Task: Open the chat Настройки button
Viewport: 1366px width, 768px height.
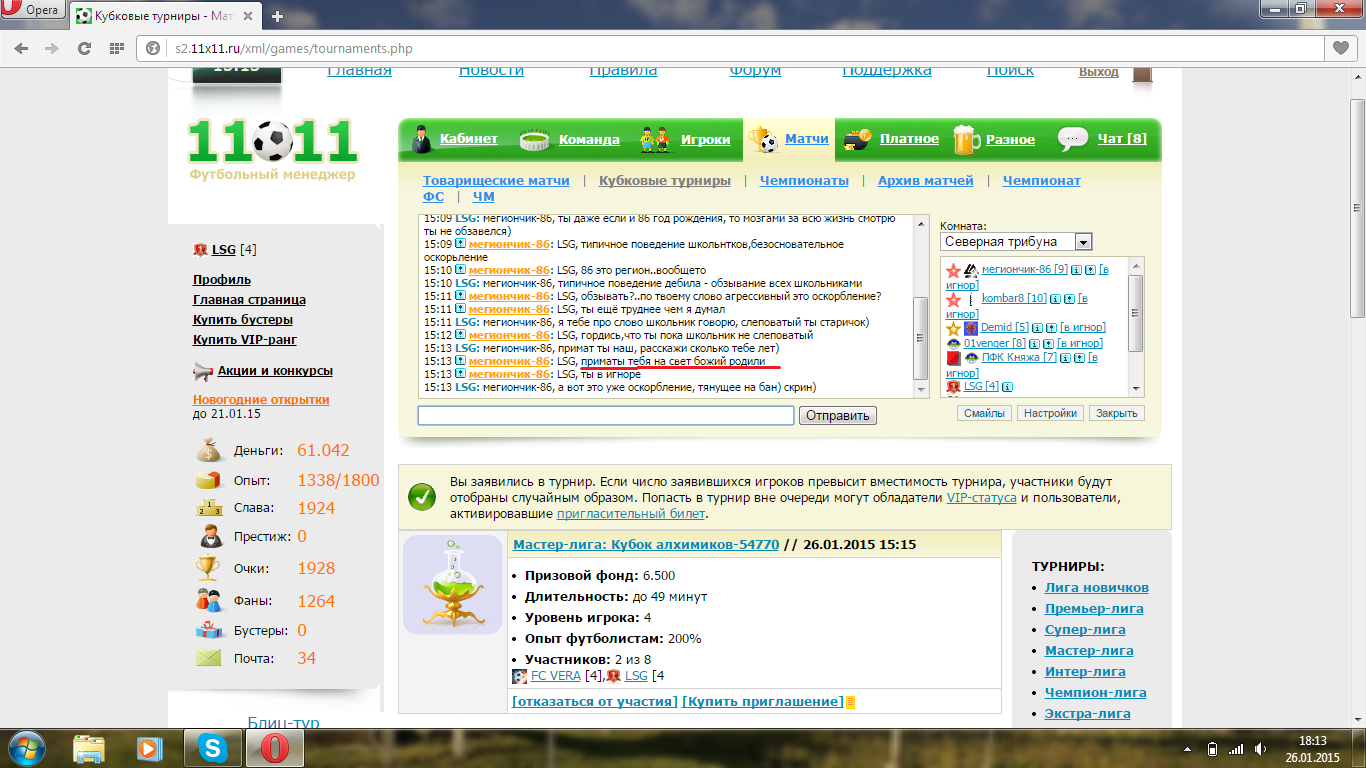Action: 1049,413
